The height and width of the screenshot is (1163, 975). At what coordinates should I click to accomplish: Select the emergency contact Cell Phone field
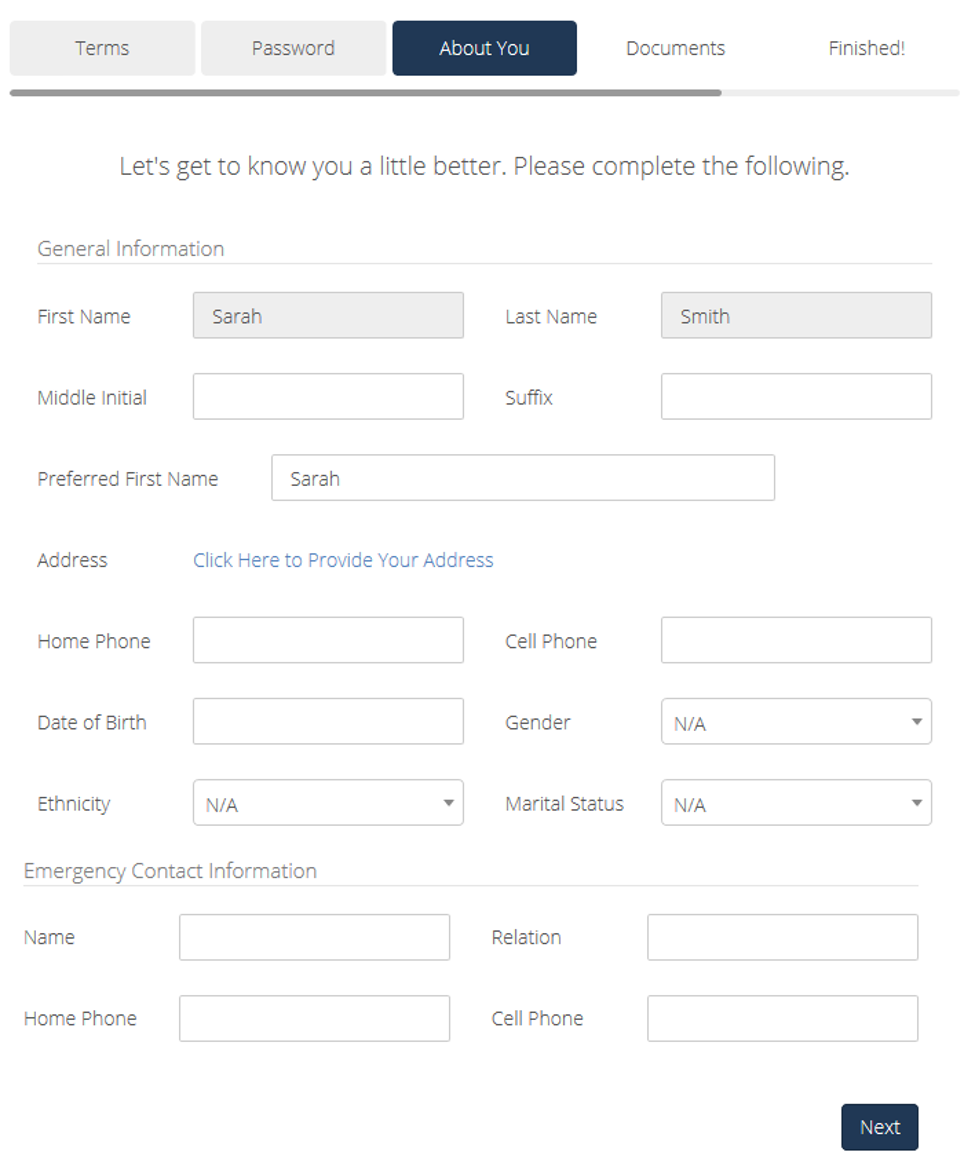point(782,1018)
